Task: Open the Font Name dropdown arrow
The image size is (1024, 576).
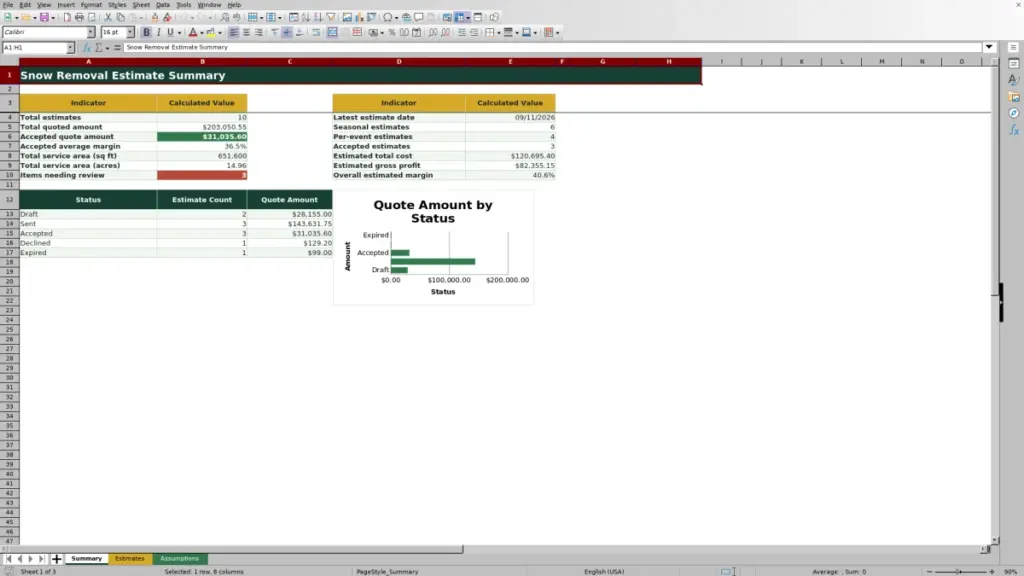Action: (91, 32)
